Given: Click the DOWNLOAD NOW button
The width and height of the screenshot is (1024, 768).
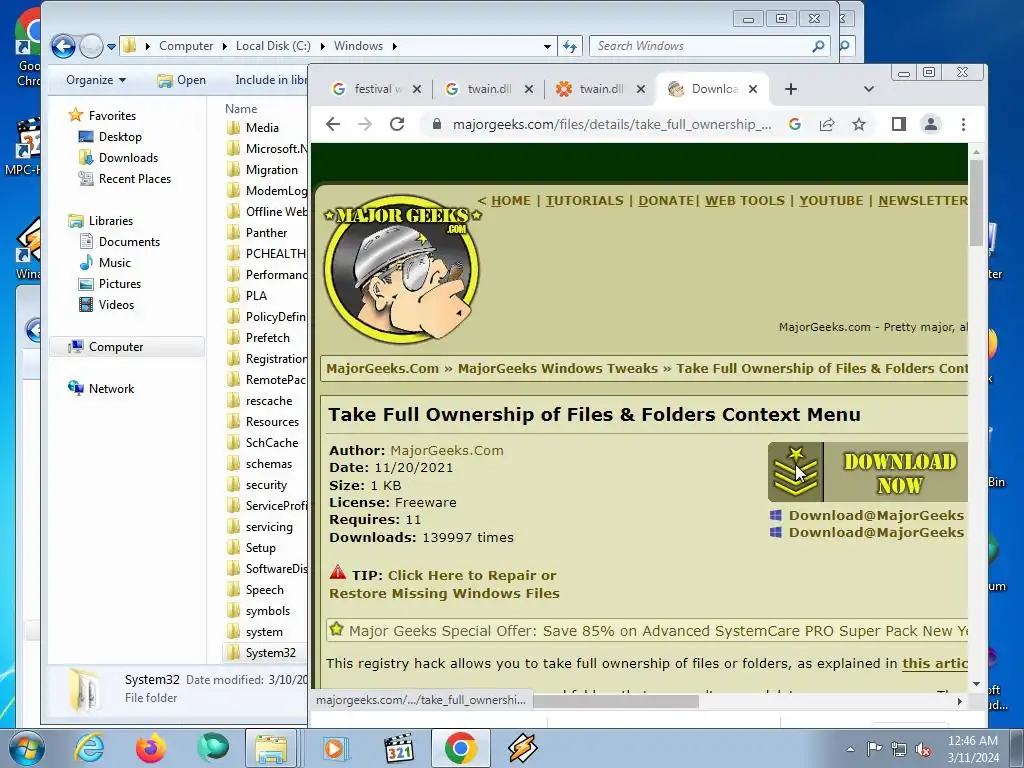Looking at the screenshot, I should [867, 472].
